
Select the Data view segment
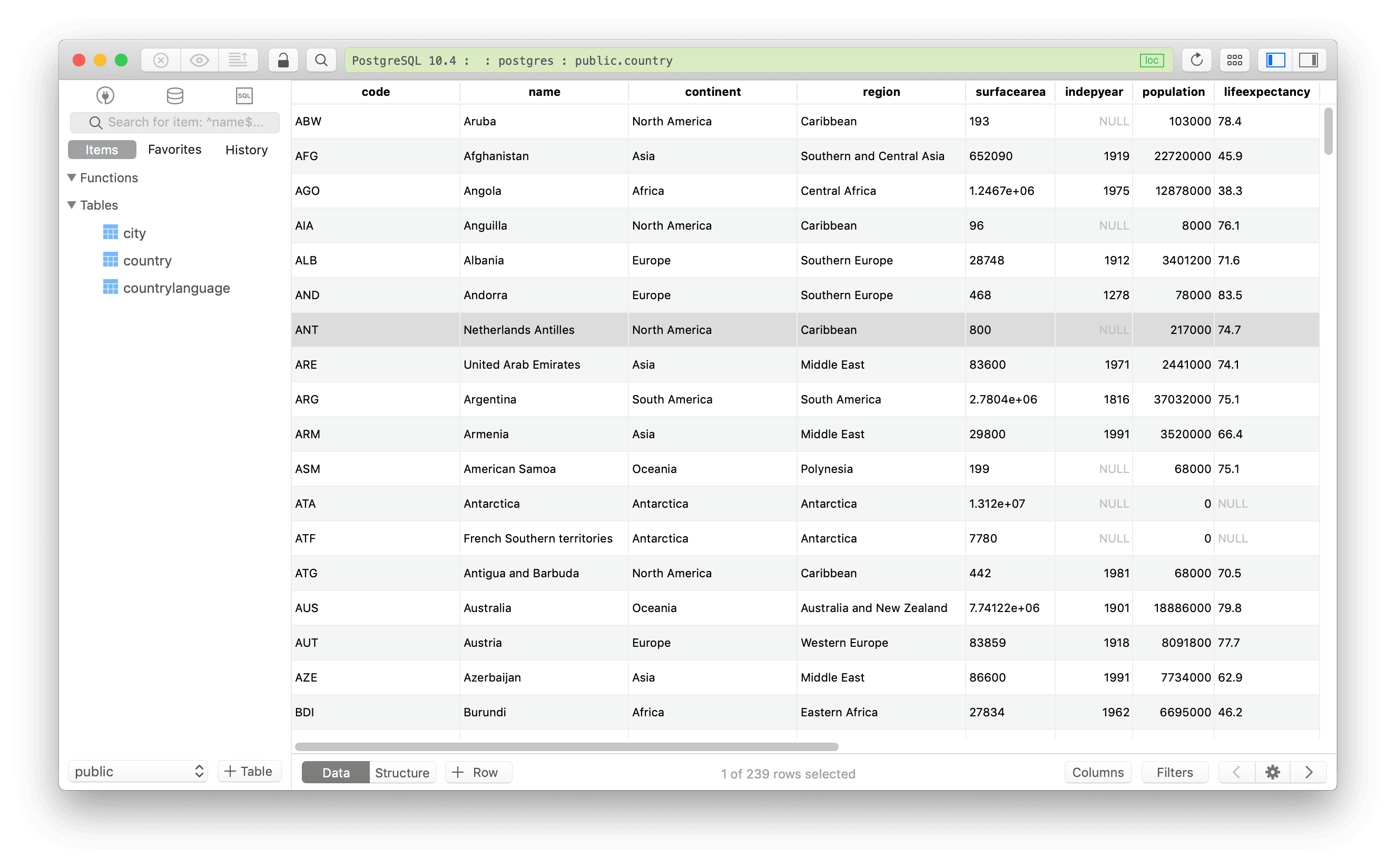coord(336,773)
